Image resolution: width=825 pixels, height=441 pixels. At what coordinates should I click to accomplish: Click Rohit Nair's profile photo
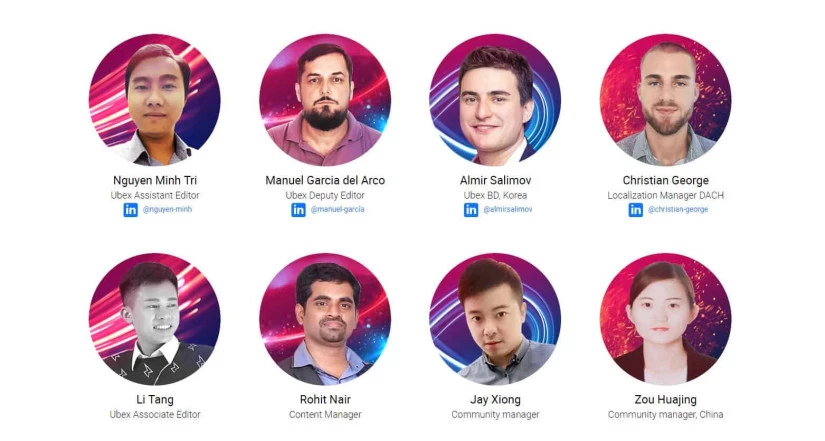tap(325, 319)
